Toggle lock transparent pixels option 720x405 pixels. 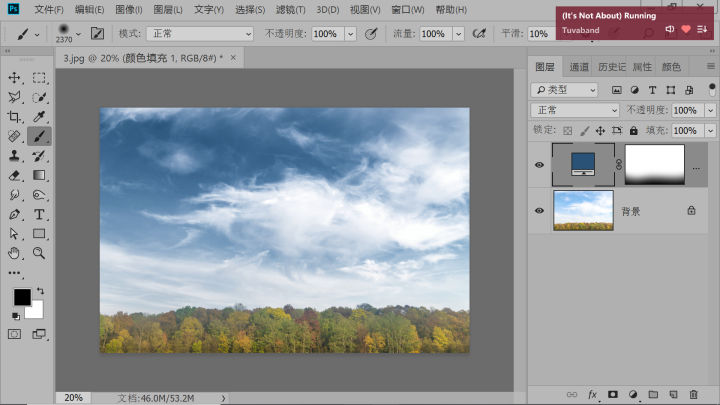tap(567, 130)
